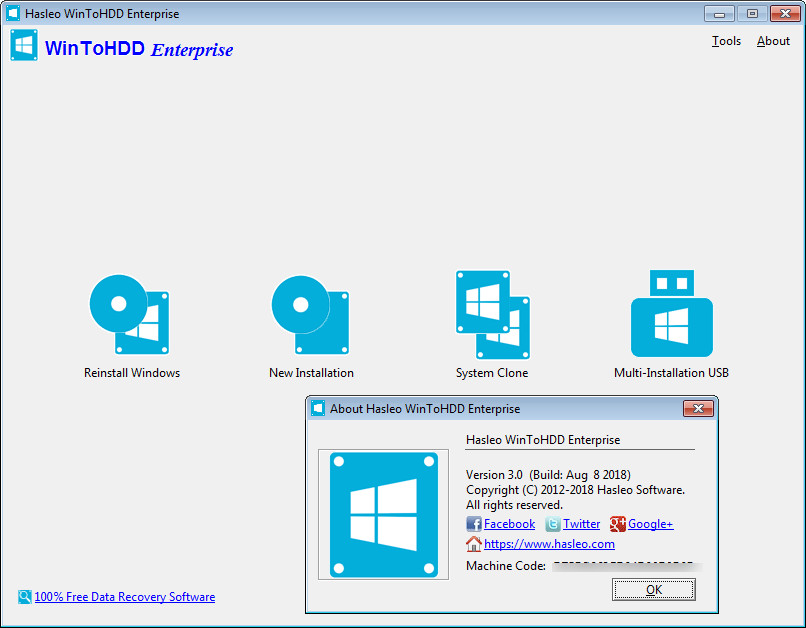Click the New Installation disc icon
Image resolution: width=806 pixels, height=628 pixels.
point(310,315)
